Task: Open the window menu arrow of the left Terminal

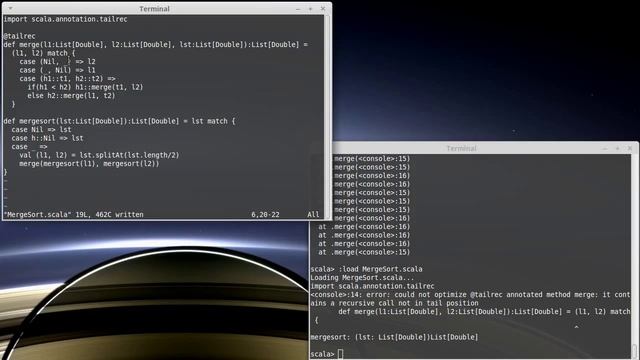Action: tap(10, 8)
